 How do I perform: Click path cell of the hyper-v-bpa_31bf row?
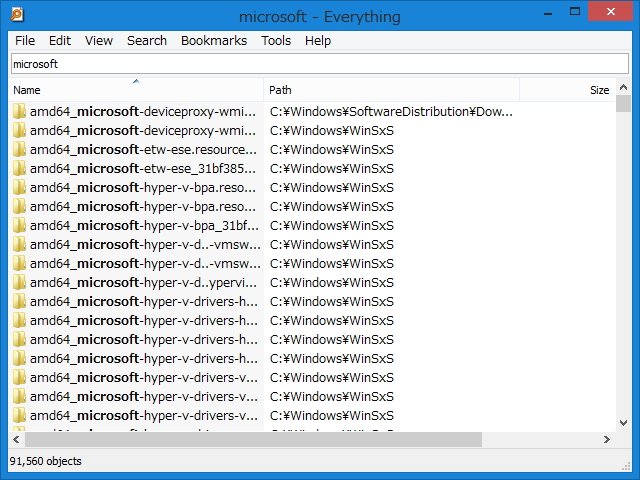coord(331,226)
